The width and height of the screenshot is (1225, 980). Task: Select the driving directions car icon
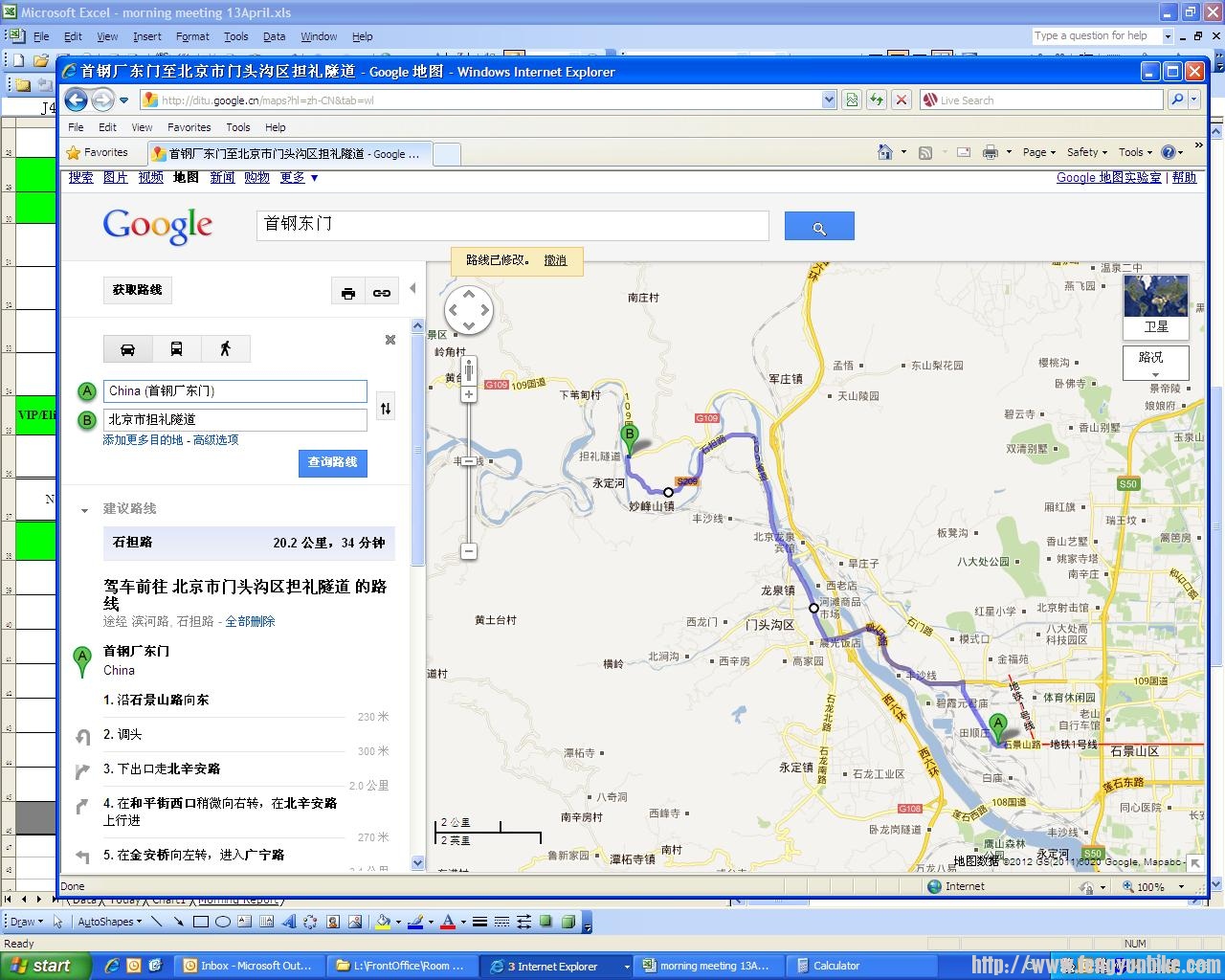tap(127, 349)
